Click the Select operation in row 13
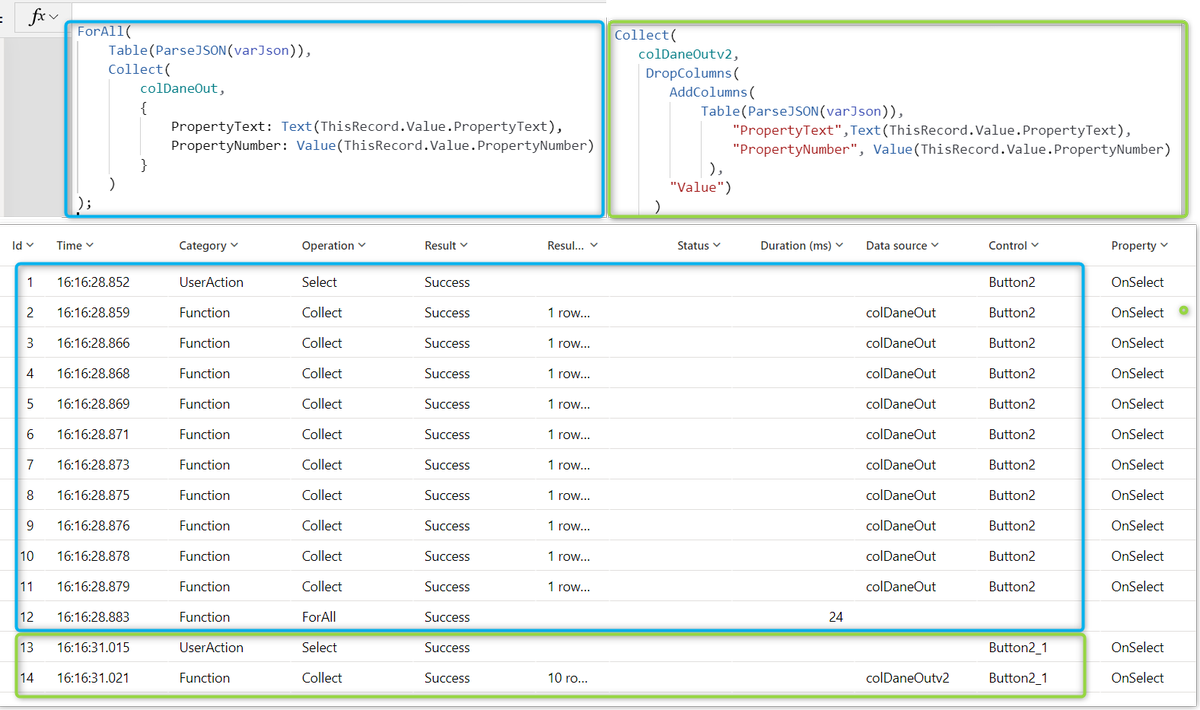The width and height of the screenshot is (1200, 710). coord(320,648)
